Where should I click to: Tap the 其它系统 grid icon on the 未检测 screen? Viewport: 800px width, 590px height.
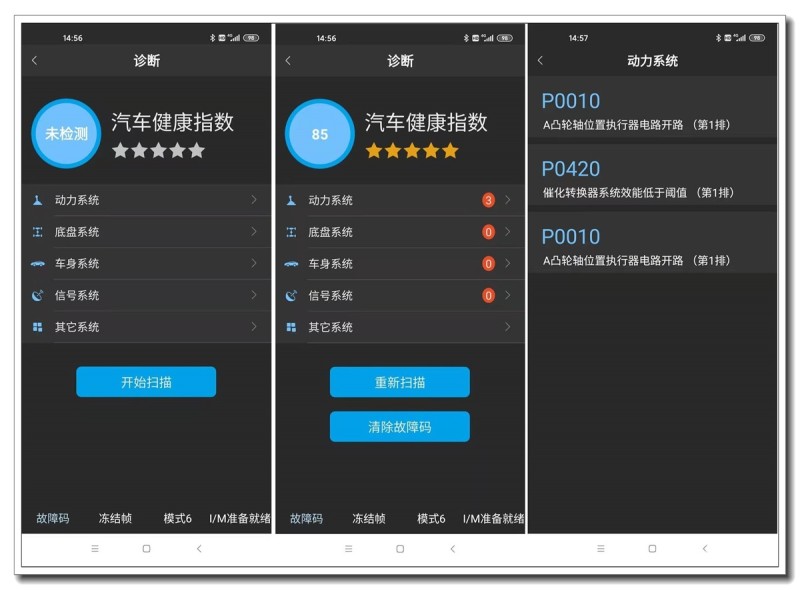pos(38,327)
